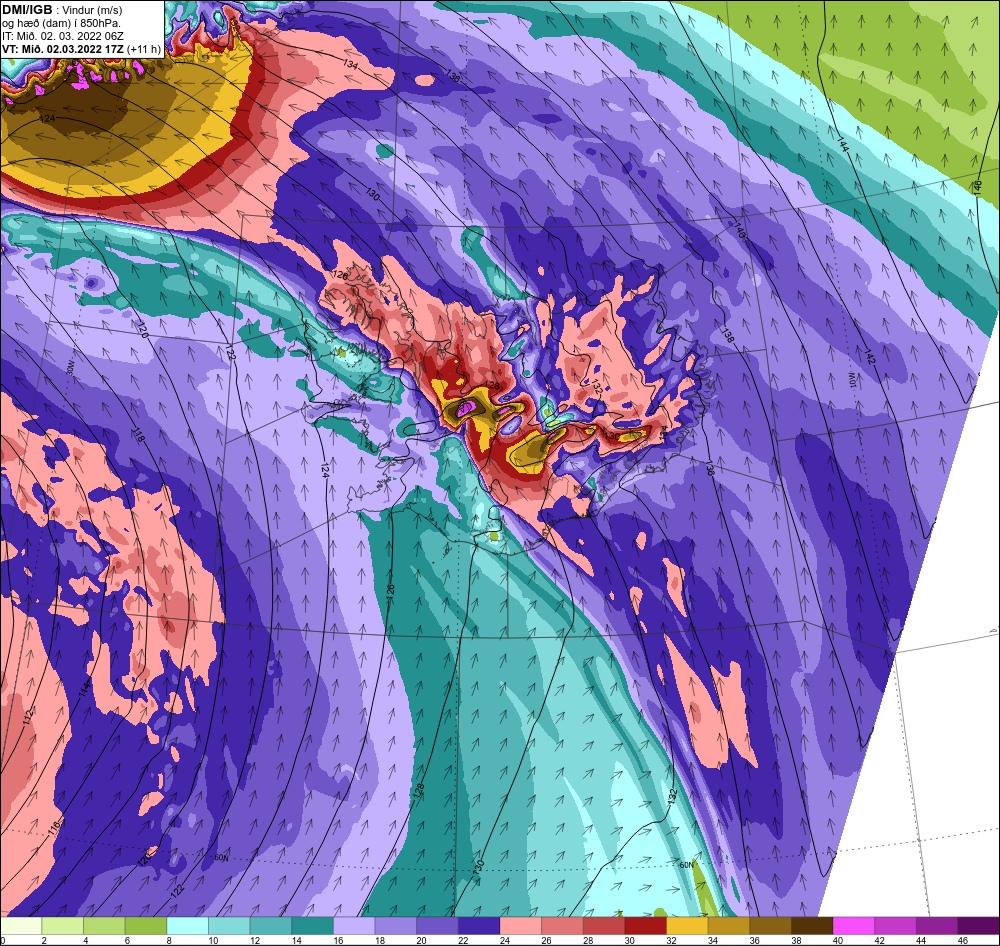
Task: Click the 'og hæð (dam) í 850hPa.' line
Action: (62, 23)
